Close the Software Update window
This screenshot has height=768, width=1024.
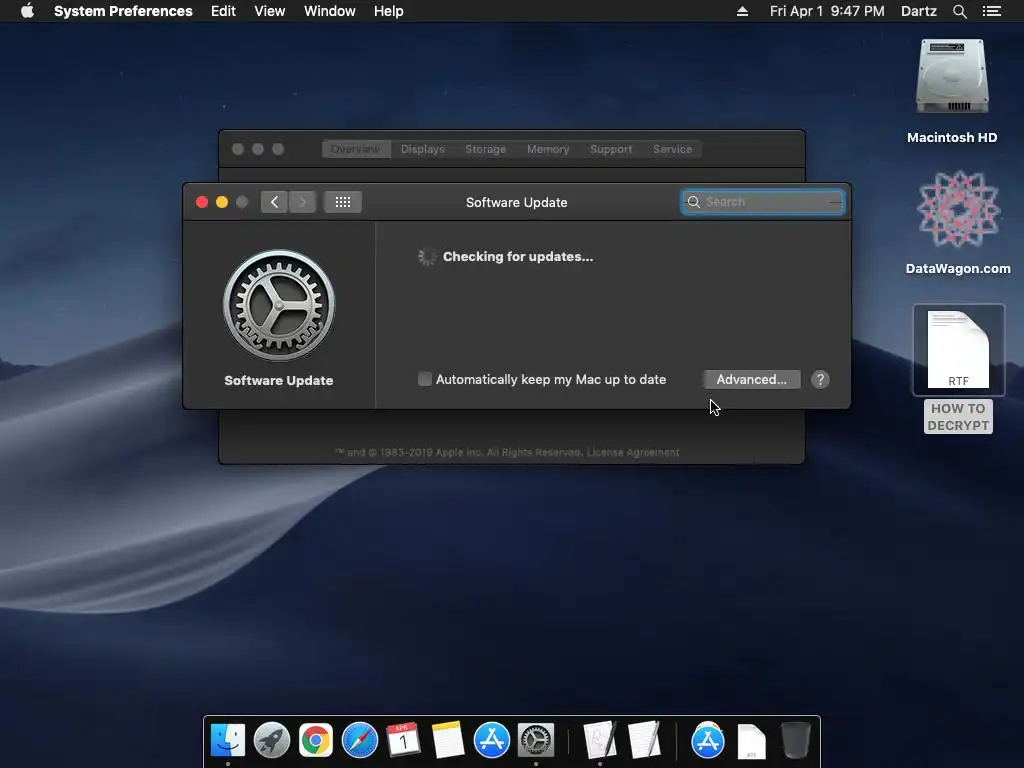202,202
